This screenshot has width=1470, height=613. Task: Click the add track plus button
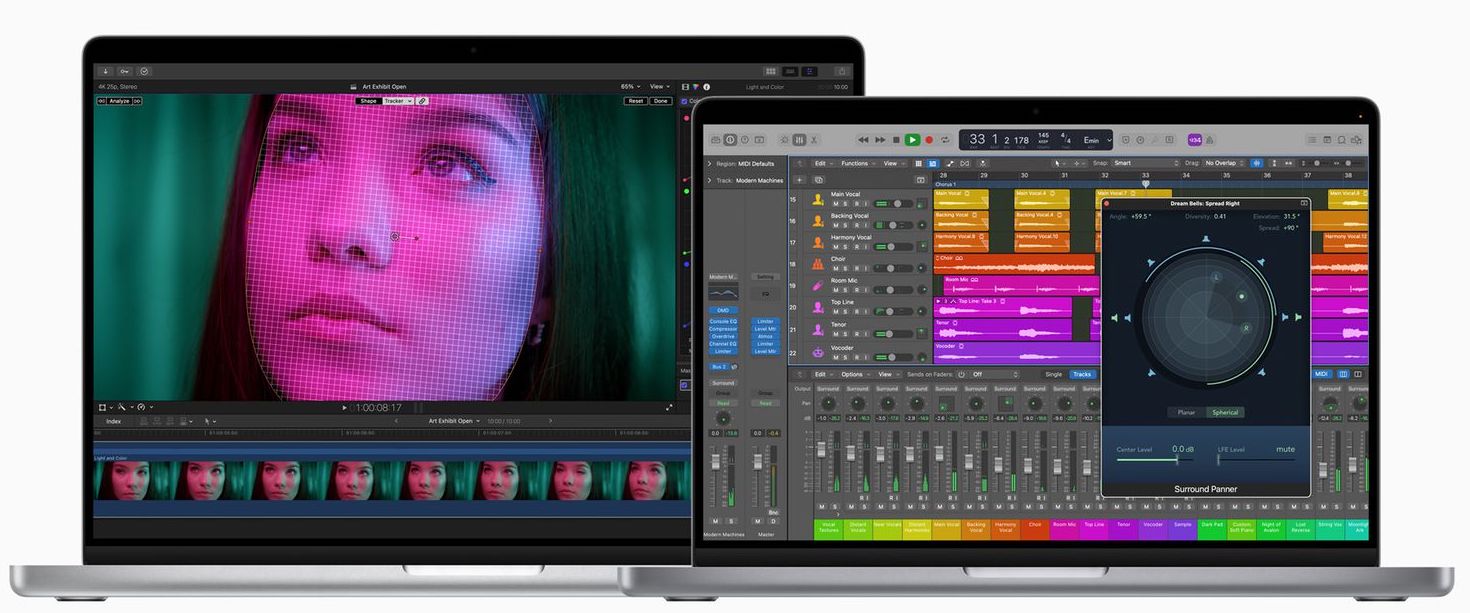pos(799,180)
